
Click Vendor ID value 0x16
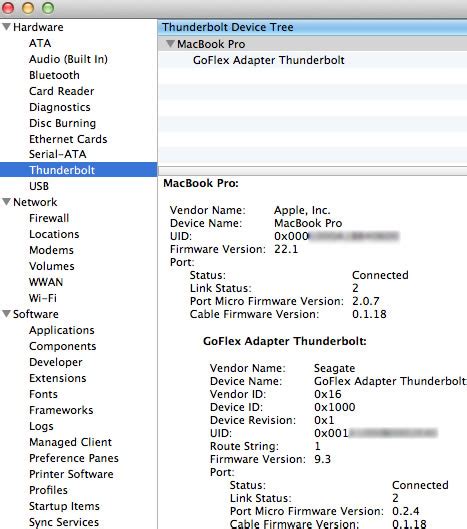point(328,394)
